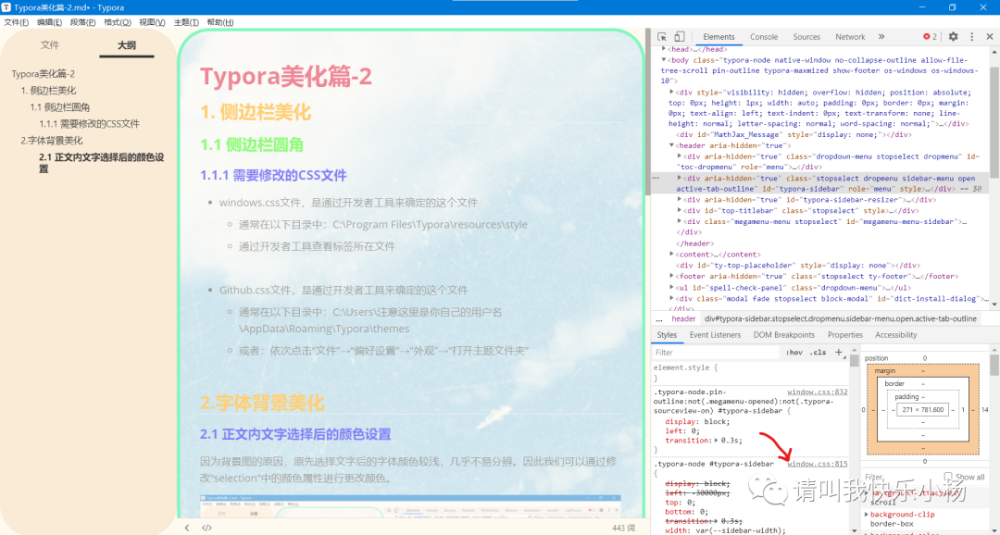Screen dimensions: 1000x535
Task: Focus the Styles Filter input field
Action: click(x=717, y=352)
